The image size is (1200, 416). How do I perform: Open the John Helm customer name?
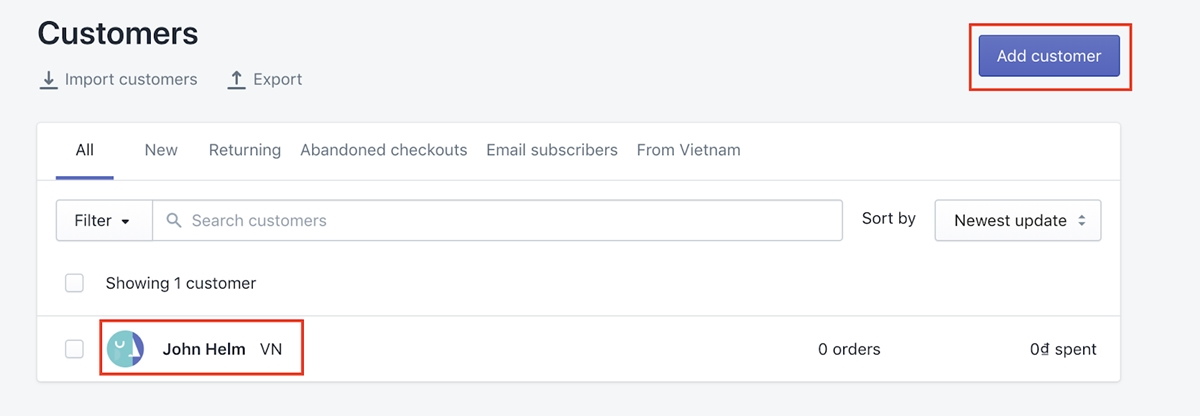[204, 349]
